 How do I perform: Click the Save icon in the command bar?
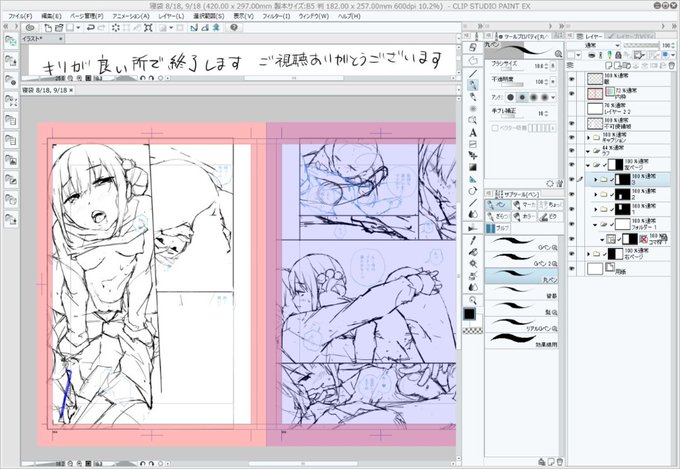[x=69, y=28]
